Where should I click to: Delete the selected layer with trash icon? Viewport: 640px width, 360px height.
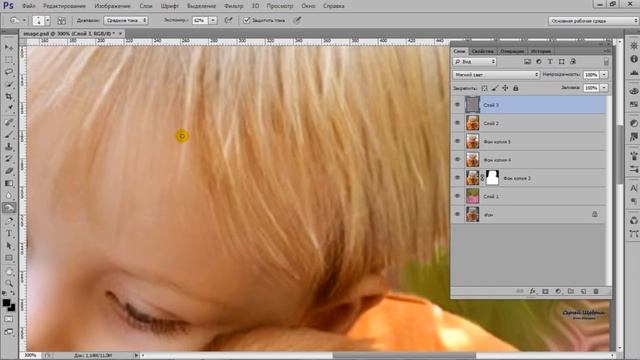pyautogui.click(x=596, y=291)
